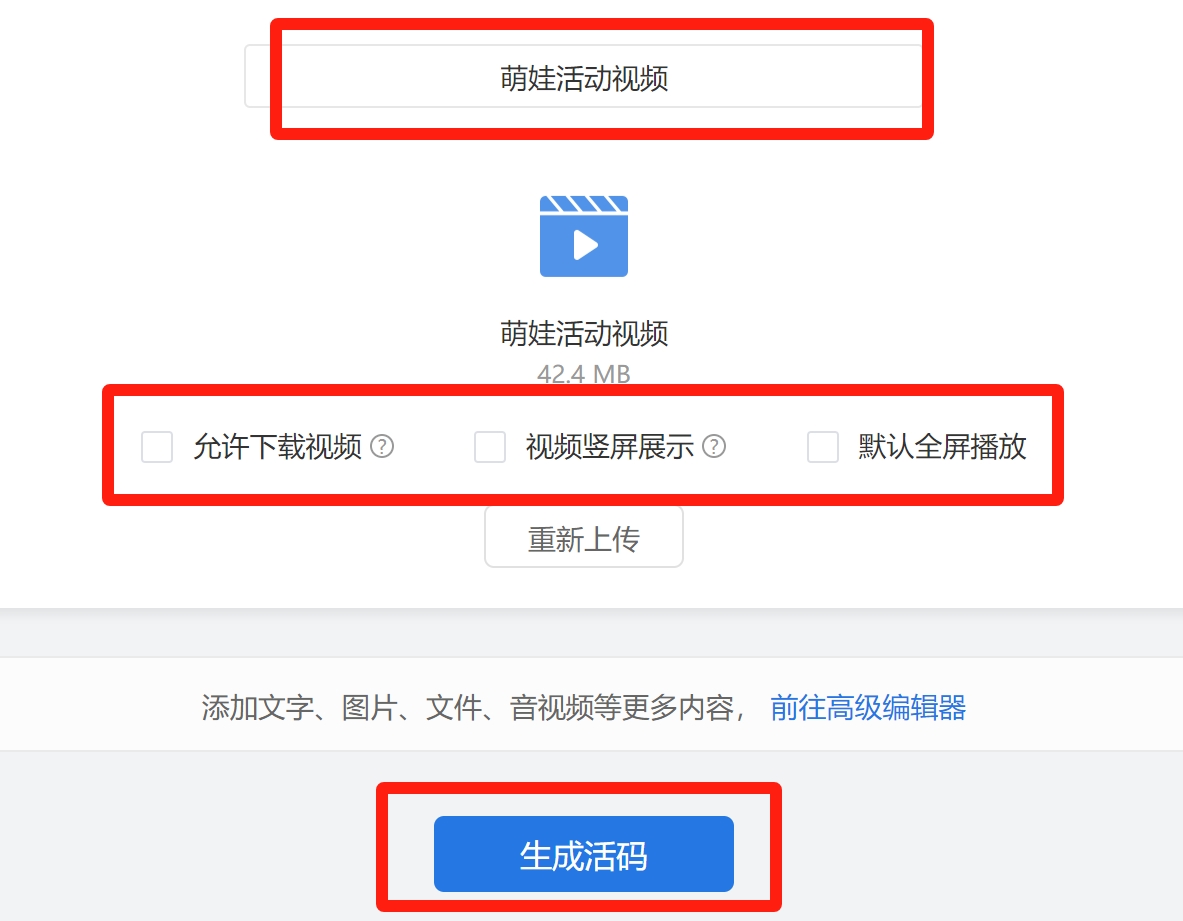
Task: Click the file name under the video icon
Action: coord(583,333)
